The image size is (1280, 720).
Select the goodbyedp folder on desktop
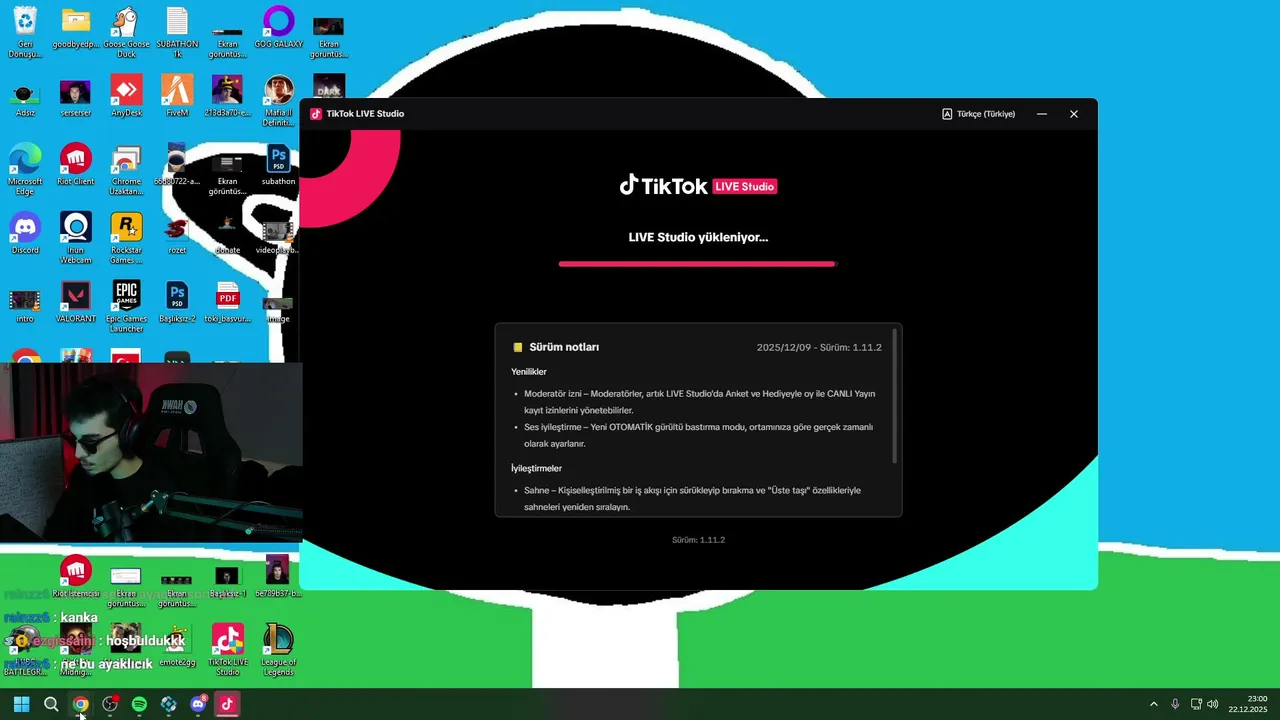coord(76,28)
